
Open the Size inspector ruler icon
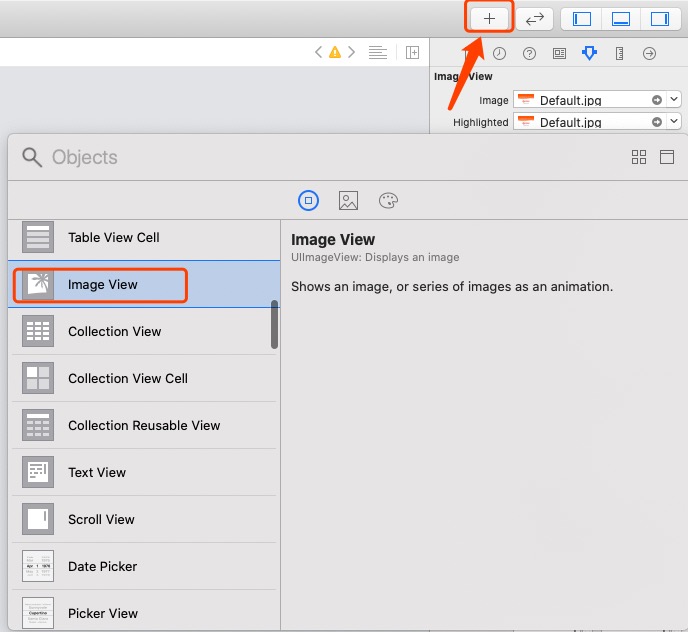619,53
